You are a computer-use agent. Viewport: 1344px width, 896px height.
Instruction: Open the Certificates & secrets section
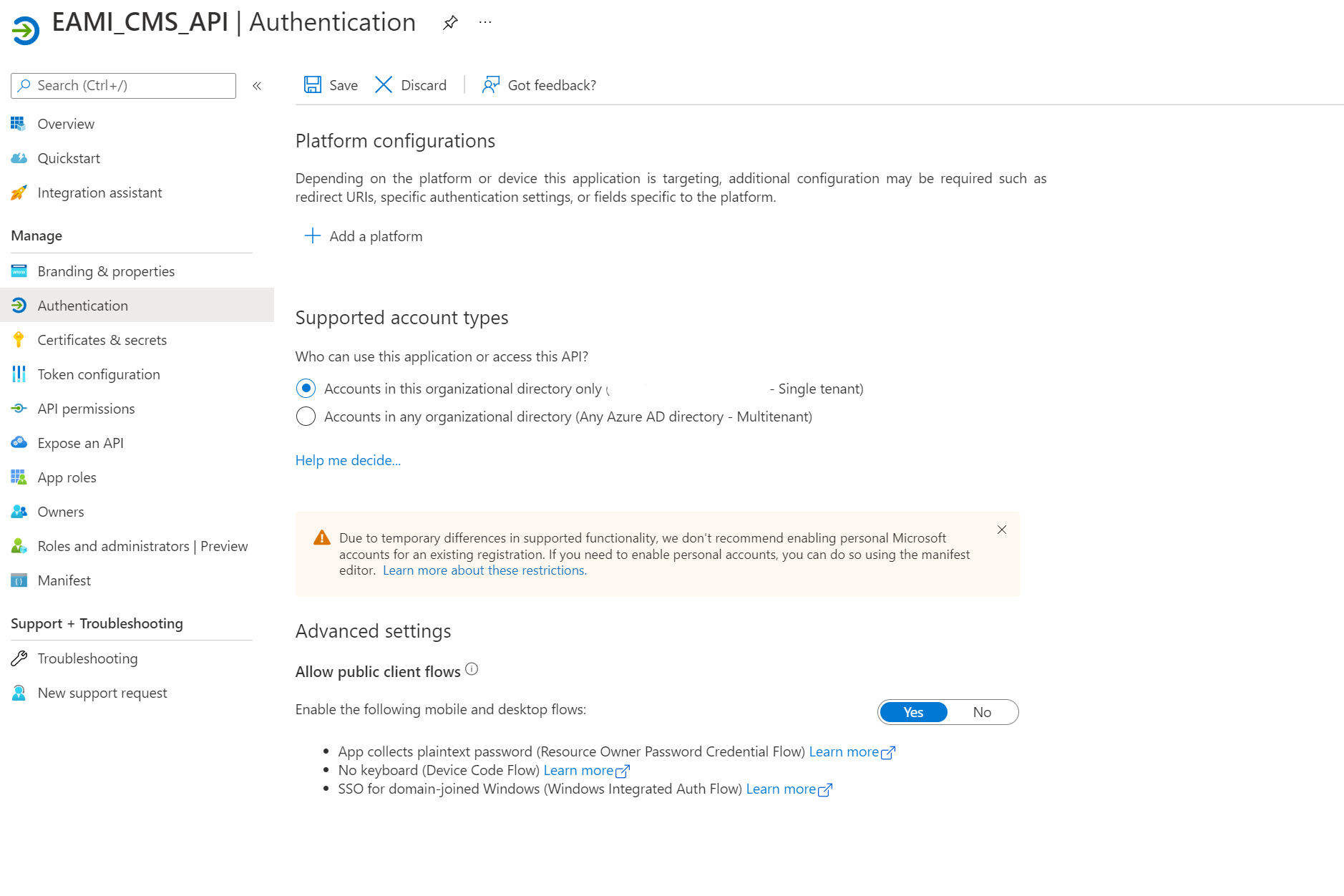coord(102,339)
